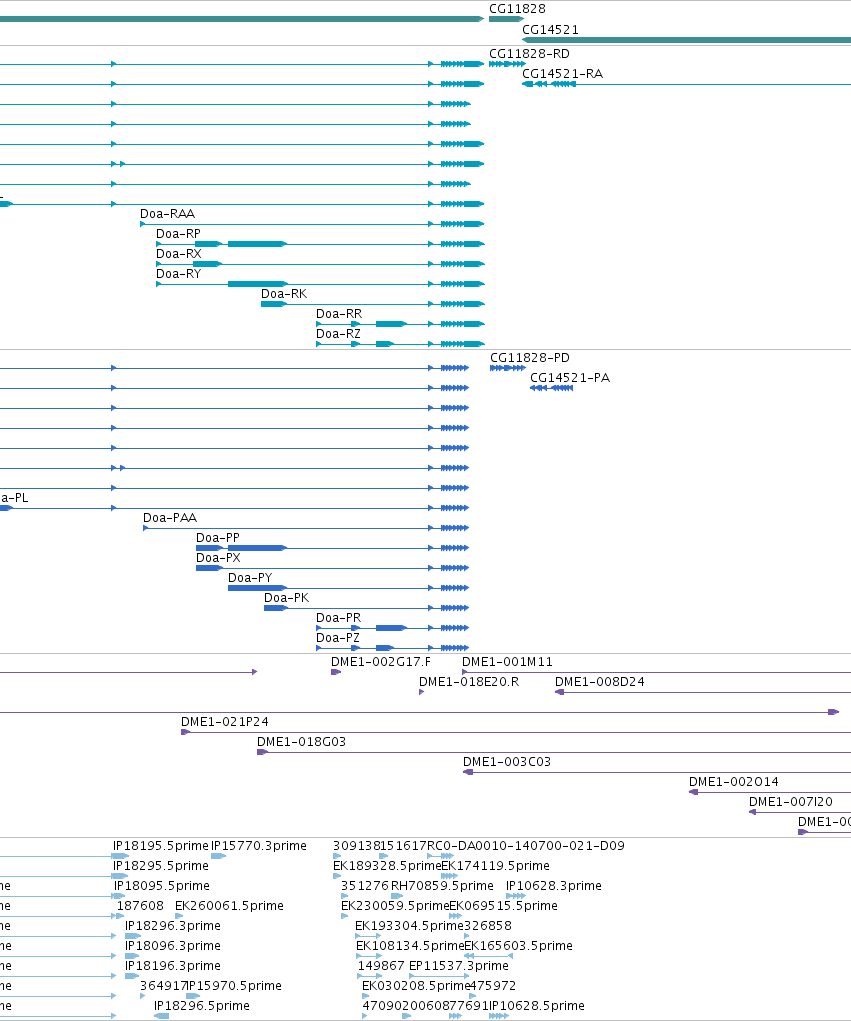The image size is (851, 1021).
Task: Select the Doa-RAA transcript label
Action: coord(167,214)
